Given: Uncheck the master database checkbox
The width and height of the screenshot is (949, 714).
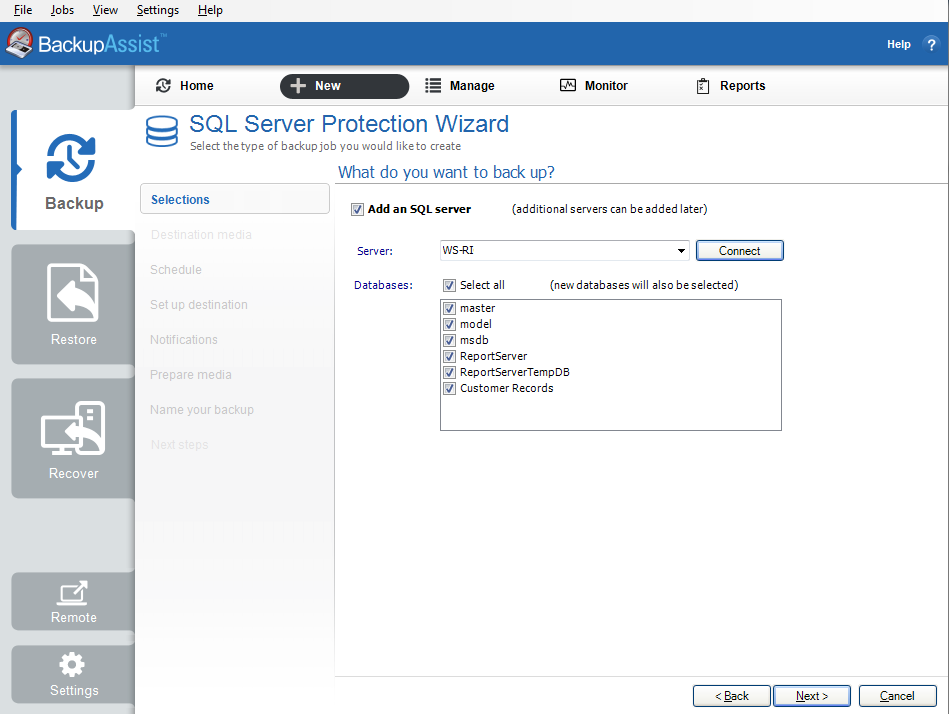Looking at the screenshot, I should point(449,308).
